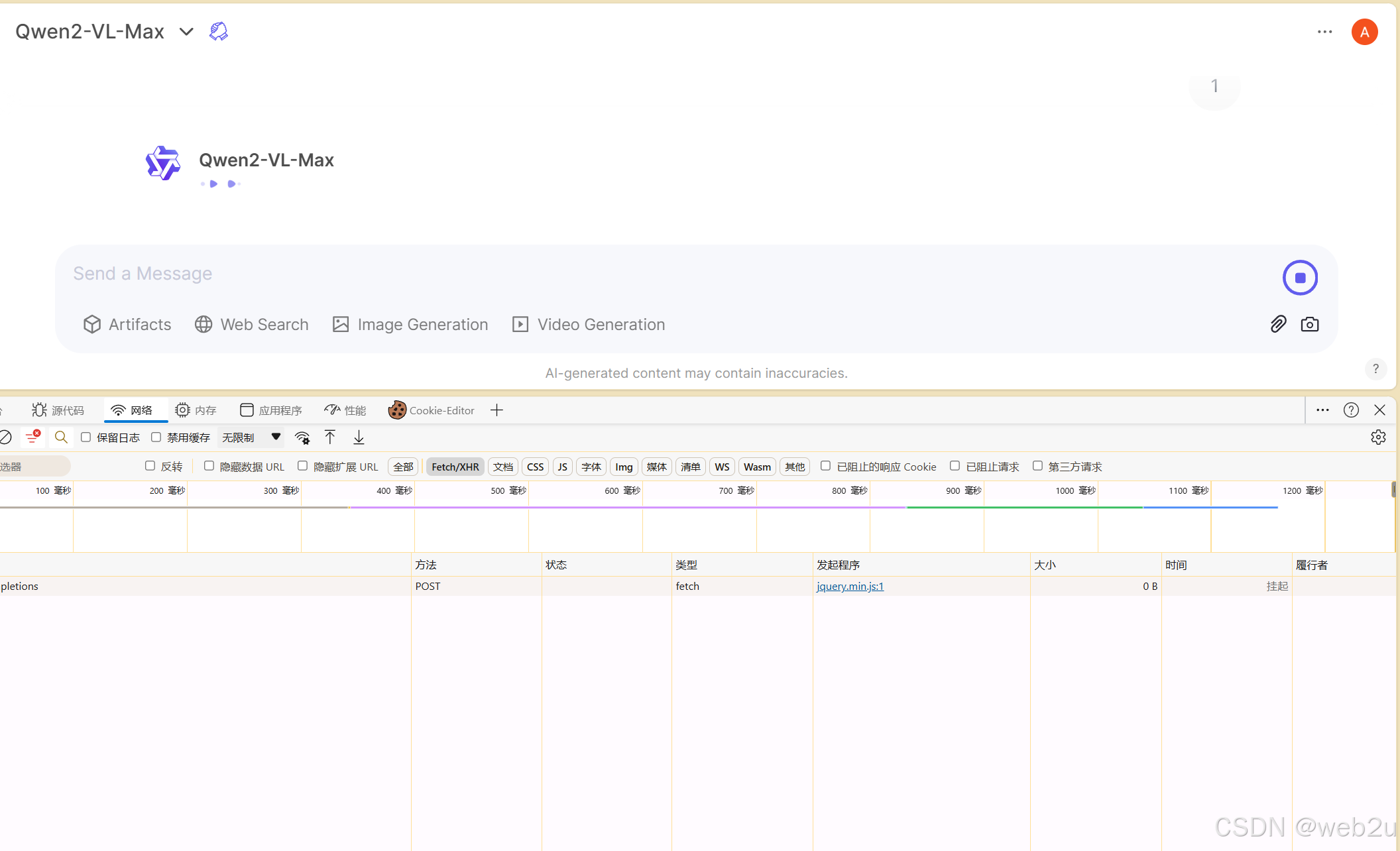The image size is (1400, 851).
Task: Click the export HAR down-arrow icon
Action: coord(359,437)
